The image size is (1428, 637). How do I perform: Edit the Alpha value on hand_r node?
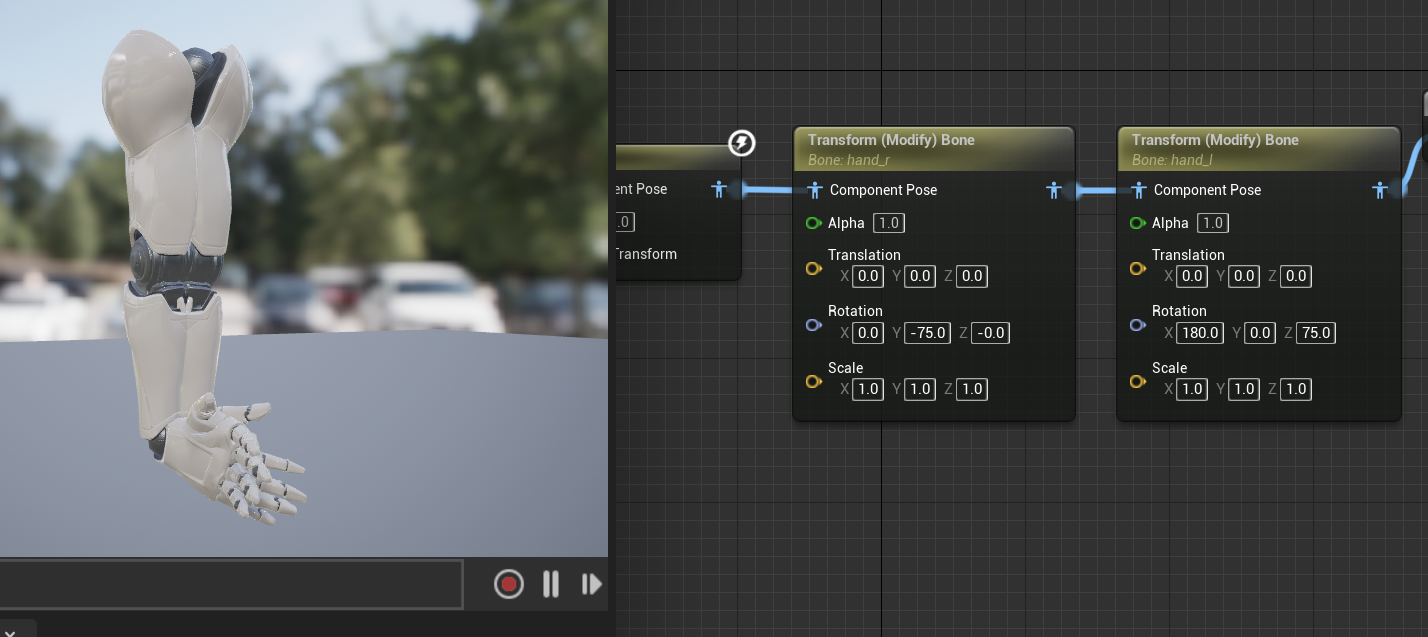click(889, 223)
